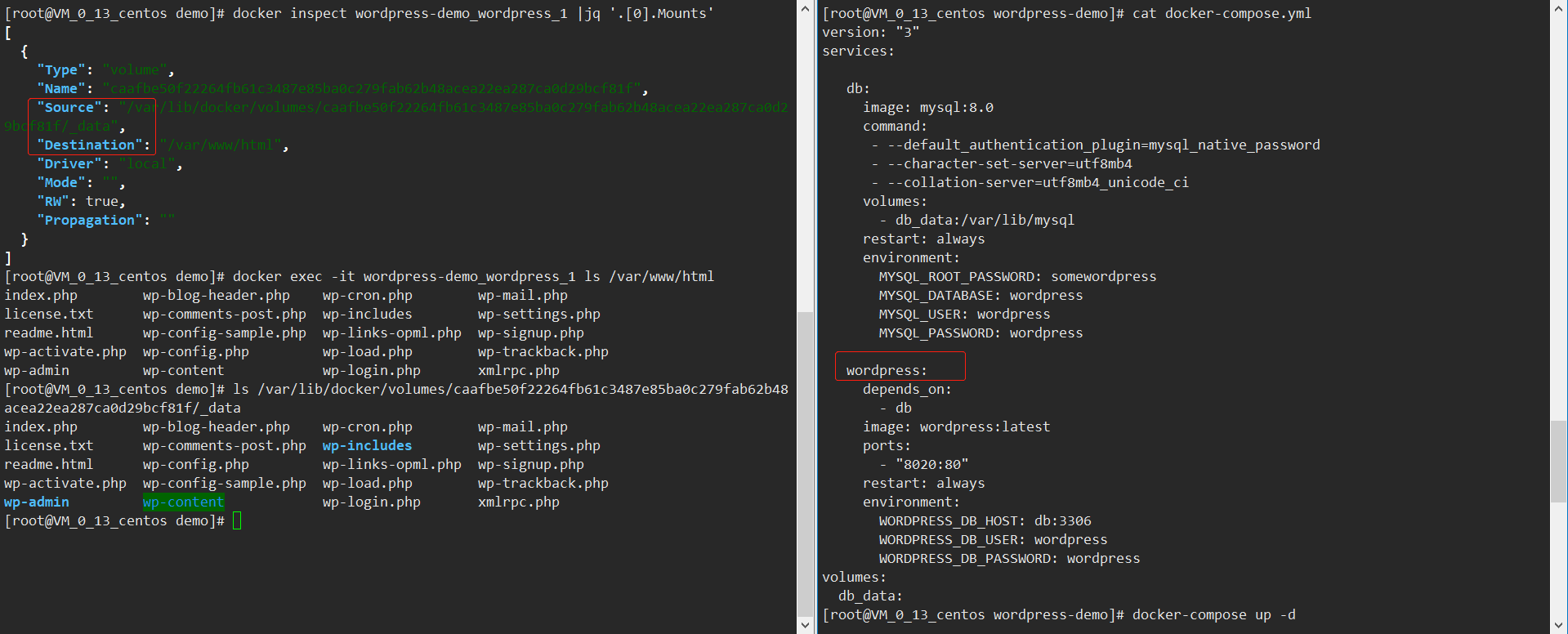Screen dimensions: 1568x634
Task: Click the "RW": true line
Action: coord(82,201)
